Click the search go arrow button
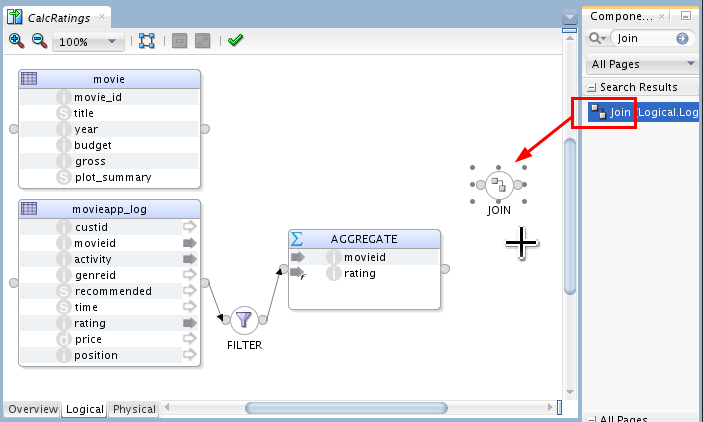Image resolution: width=703 pixels, height=422 pixels. pyautogui.click(x=682, y=39)
